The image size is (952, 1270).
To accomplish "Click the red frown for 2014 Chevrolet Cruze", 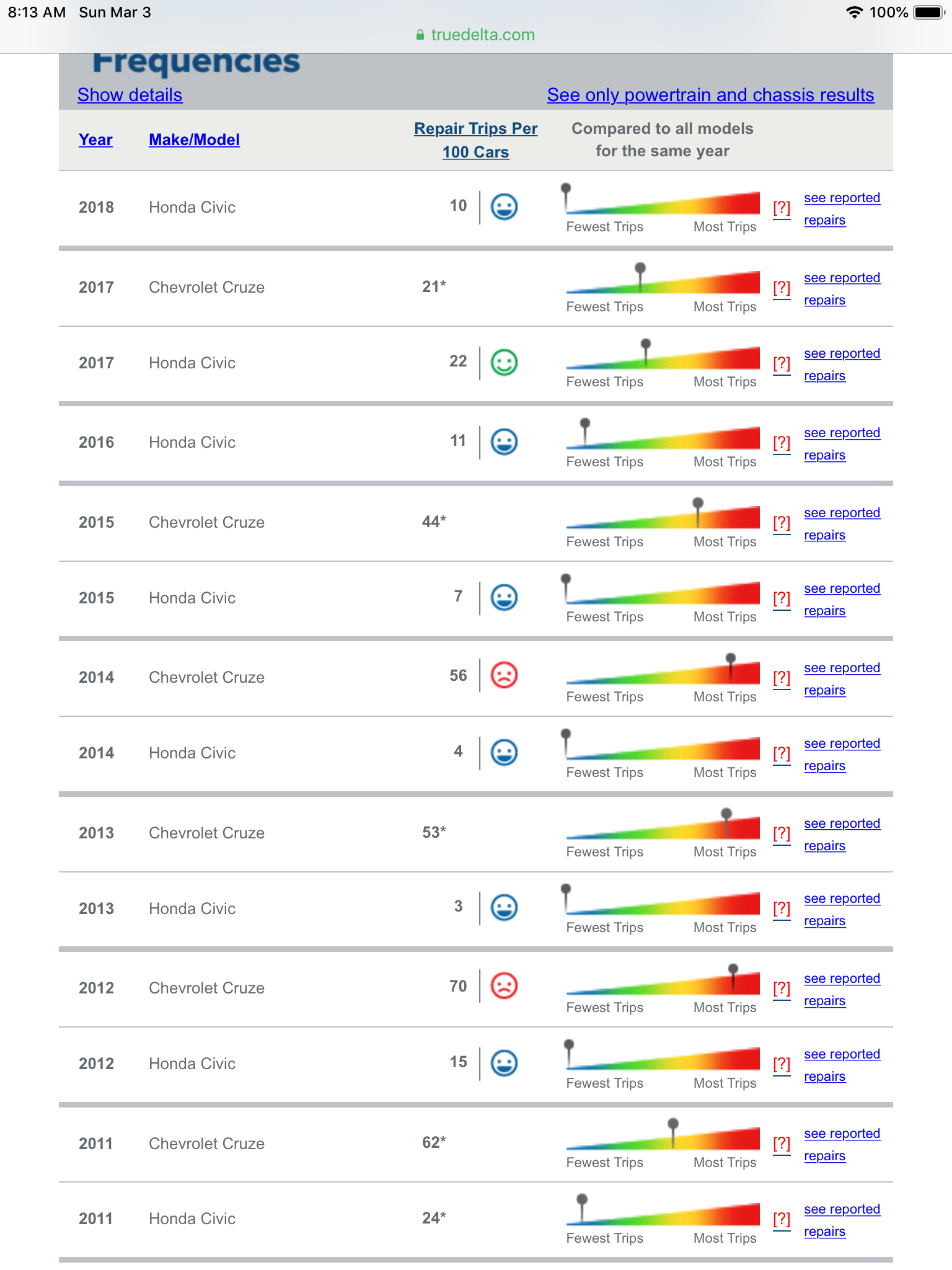I will [504, 675].
